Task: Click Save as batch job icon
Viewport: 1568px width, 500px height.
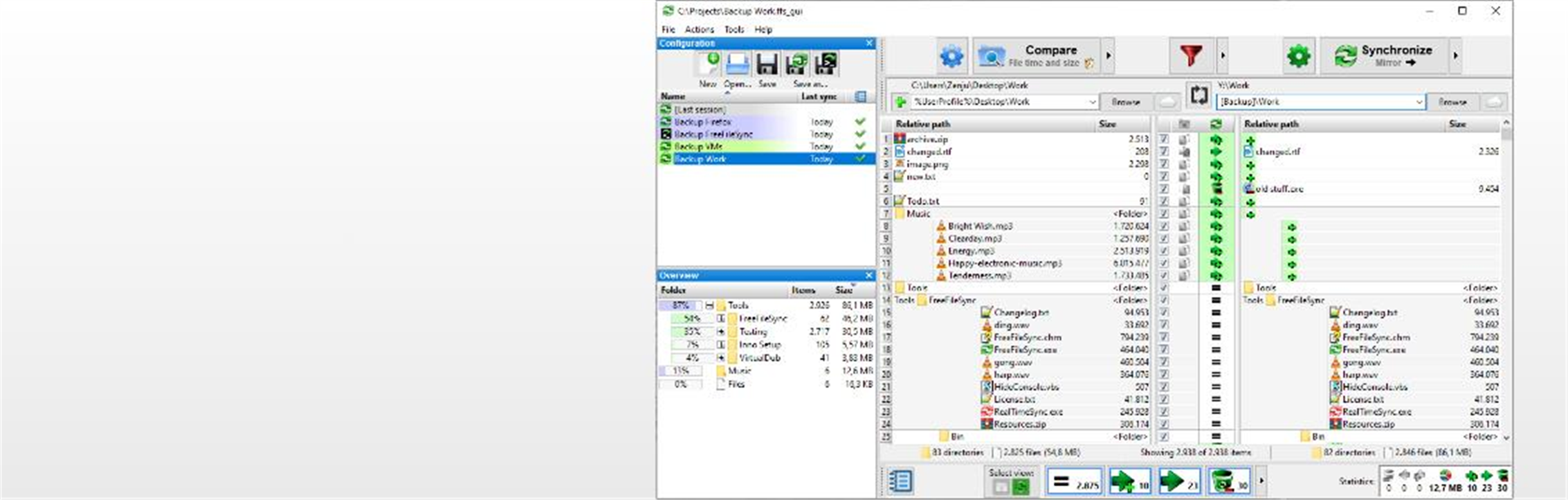Action: pos(826,64)
